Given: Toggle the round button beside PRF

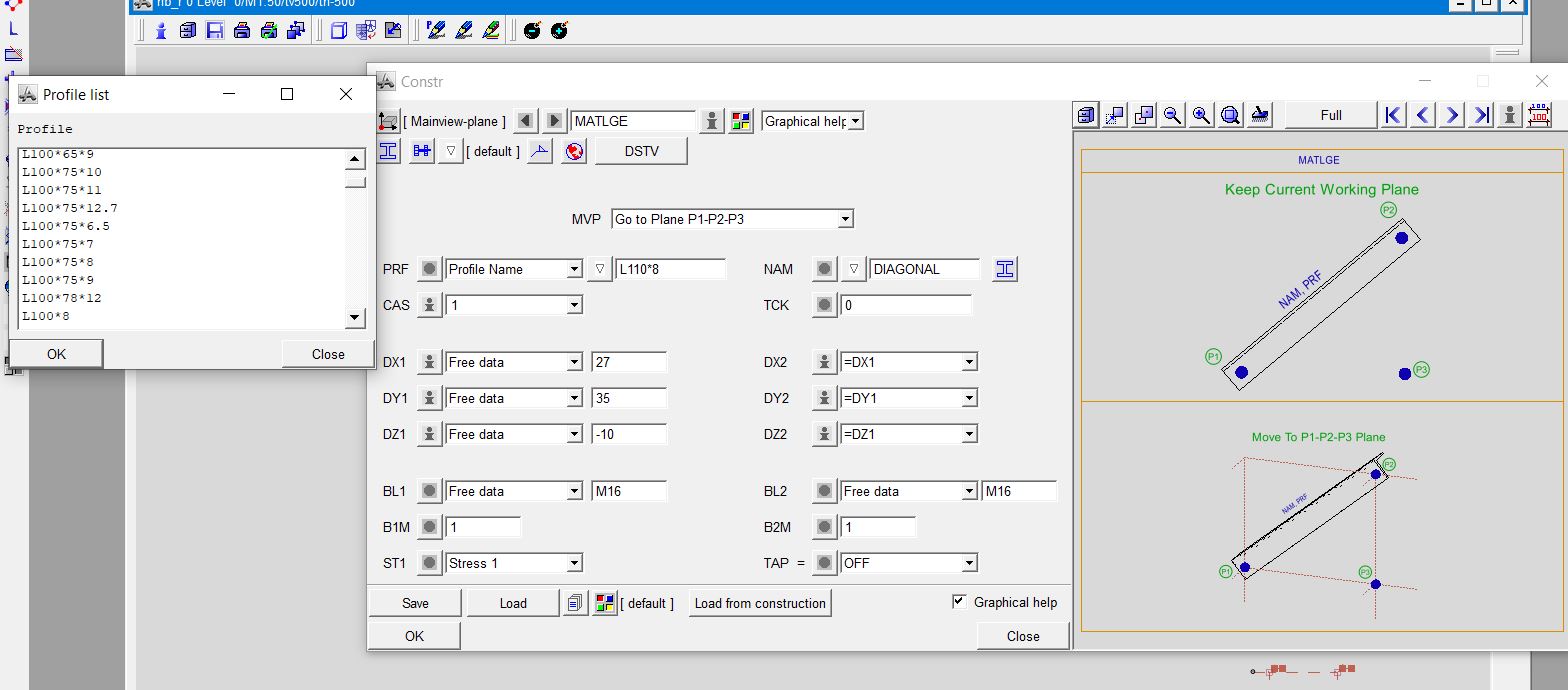Looking at the screenshot, I should click(429, 269).
